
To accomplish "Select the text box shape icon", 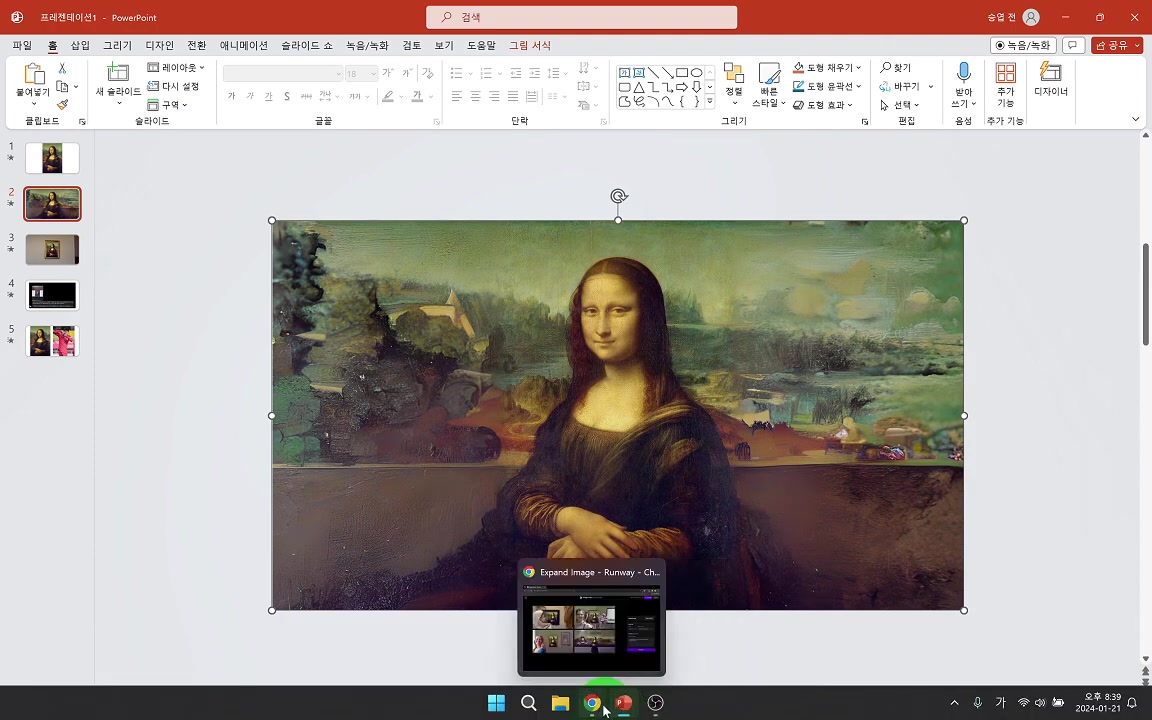I will [624, 73].
